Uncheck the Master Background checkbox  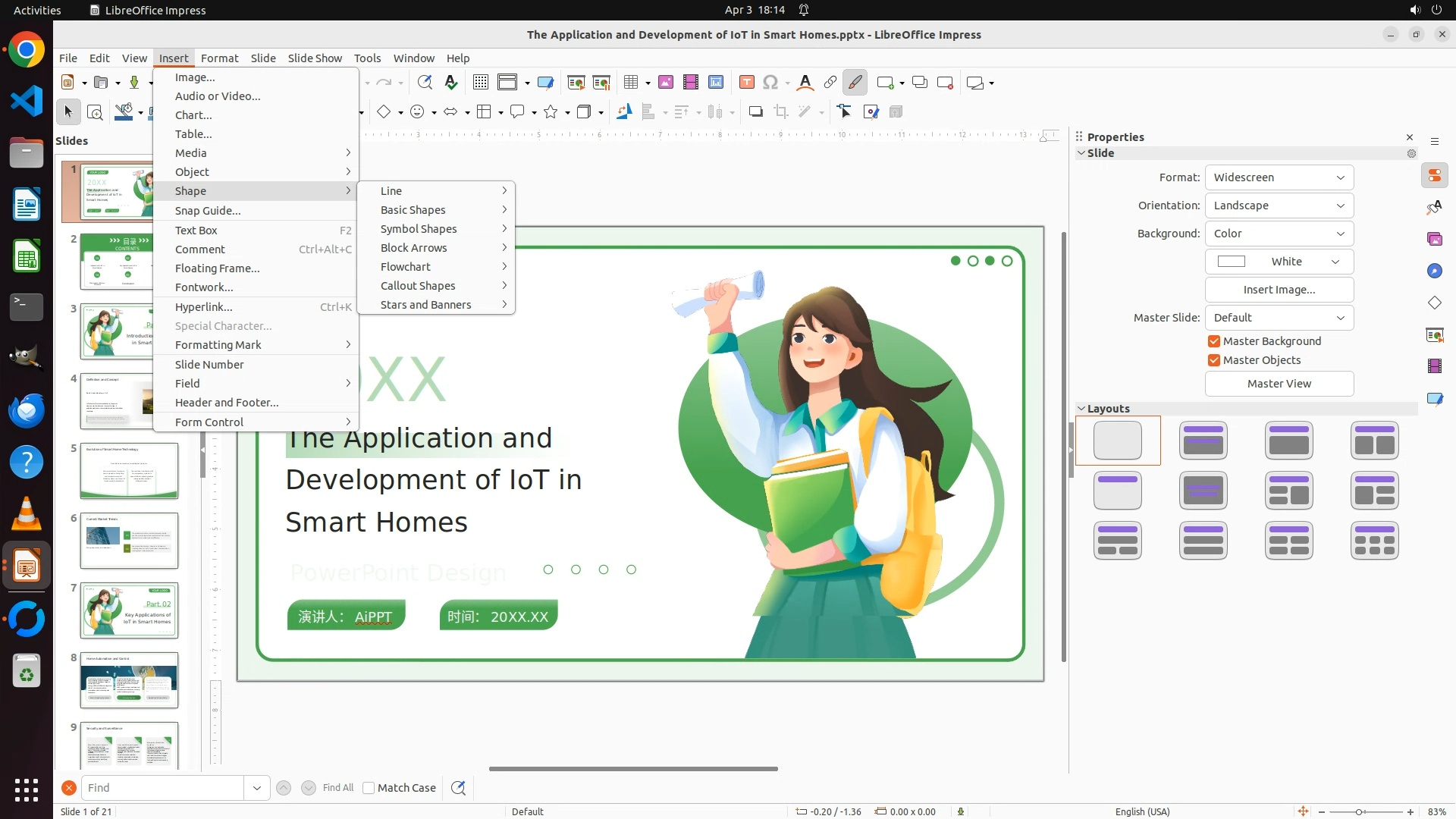point(1214,341)
